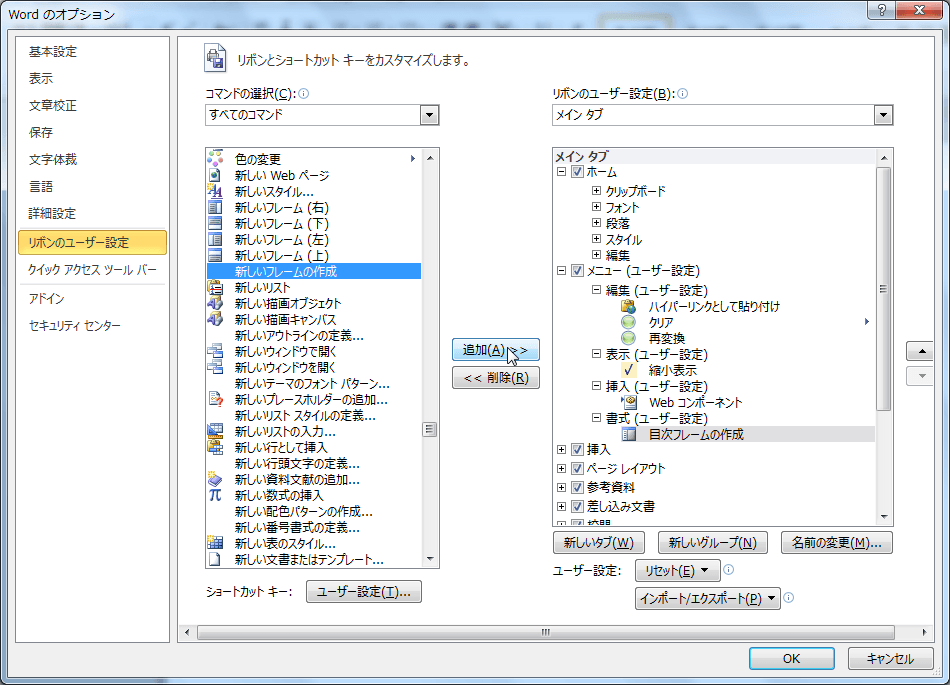Screen dimensions: 950x685
Task: Uncheck the 挿入 tab checkbox
Action: [x=577, y=449]
